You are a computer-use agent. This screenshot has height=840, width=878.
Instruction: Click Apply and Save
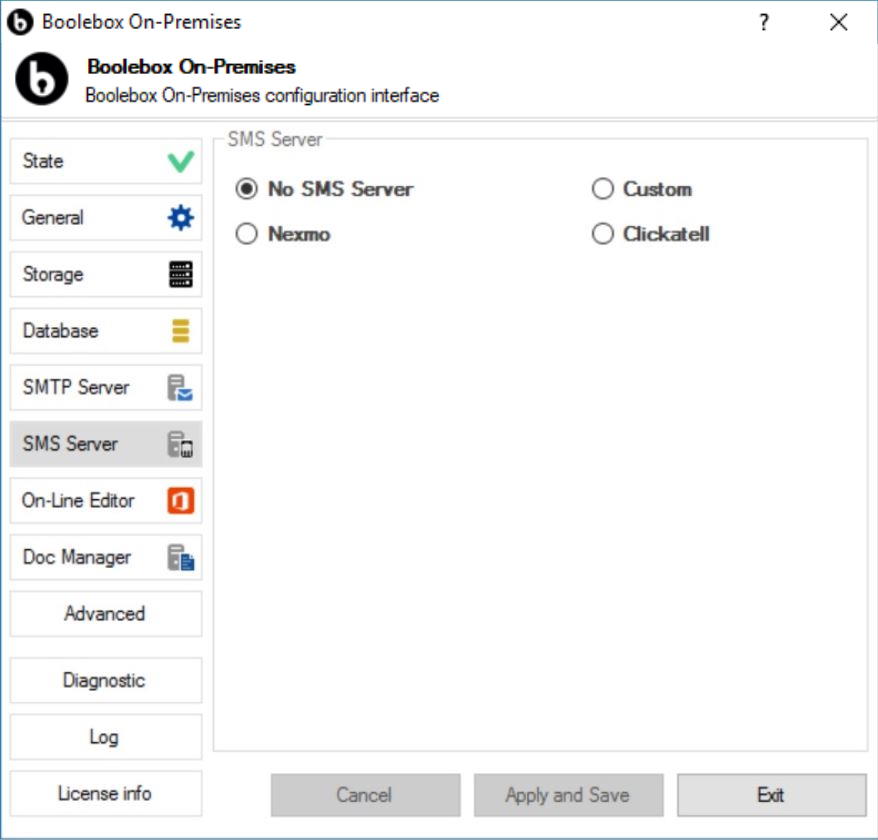[x=568, y=795]
